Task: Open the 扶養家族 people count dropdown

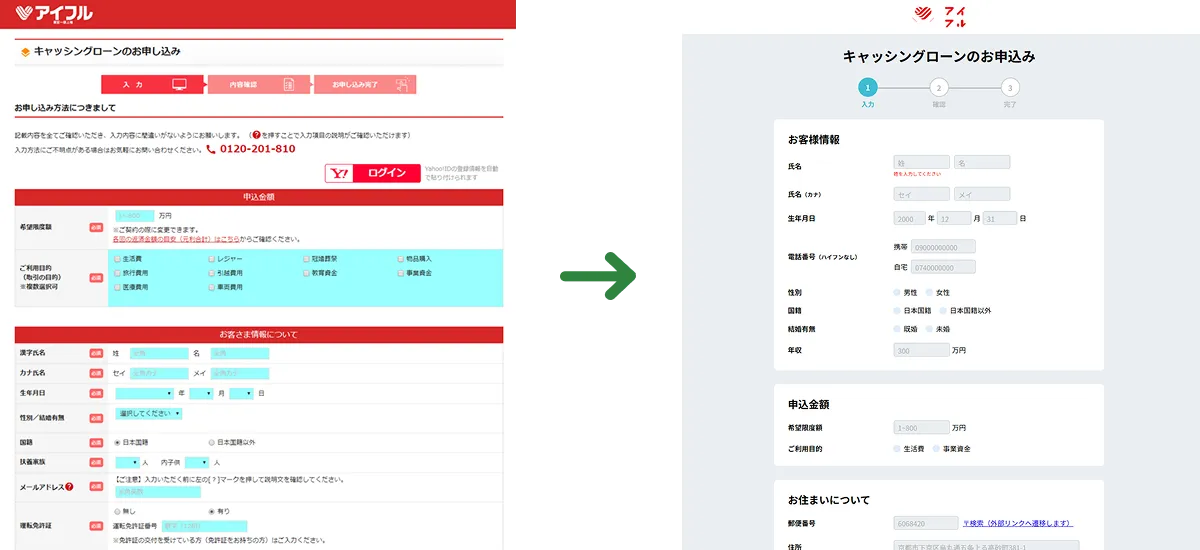Action: [x=127, y=463]
